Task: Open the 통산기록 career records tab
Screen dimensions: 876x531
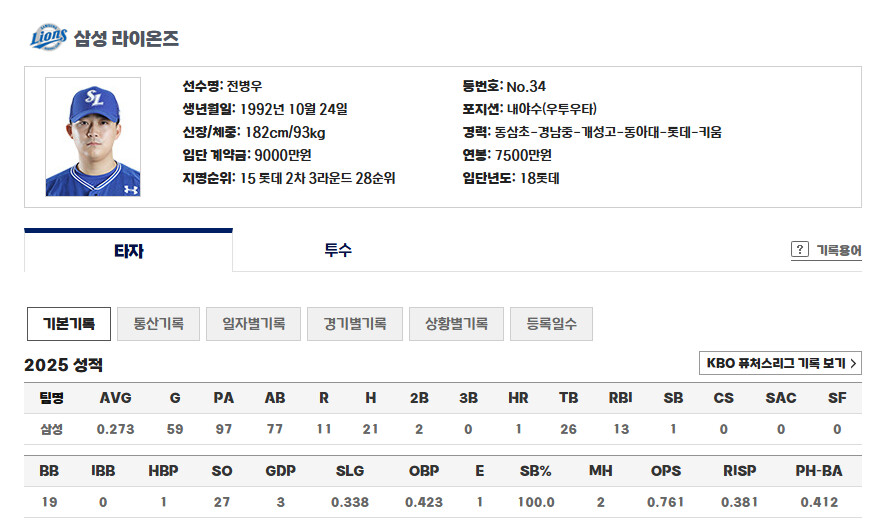Action: pyautogui.click(x=159, y=324)
